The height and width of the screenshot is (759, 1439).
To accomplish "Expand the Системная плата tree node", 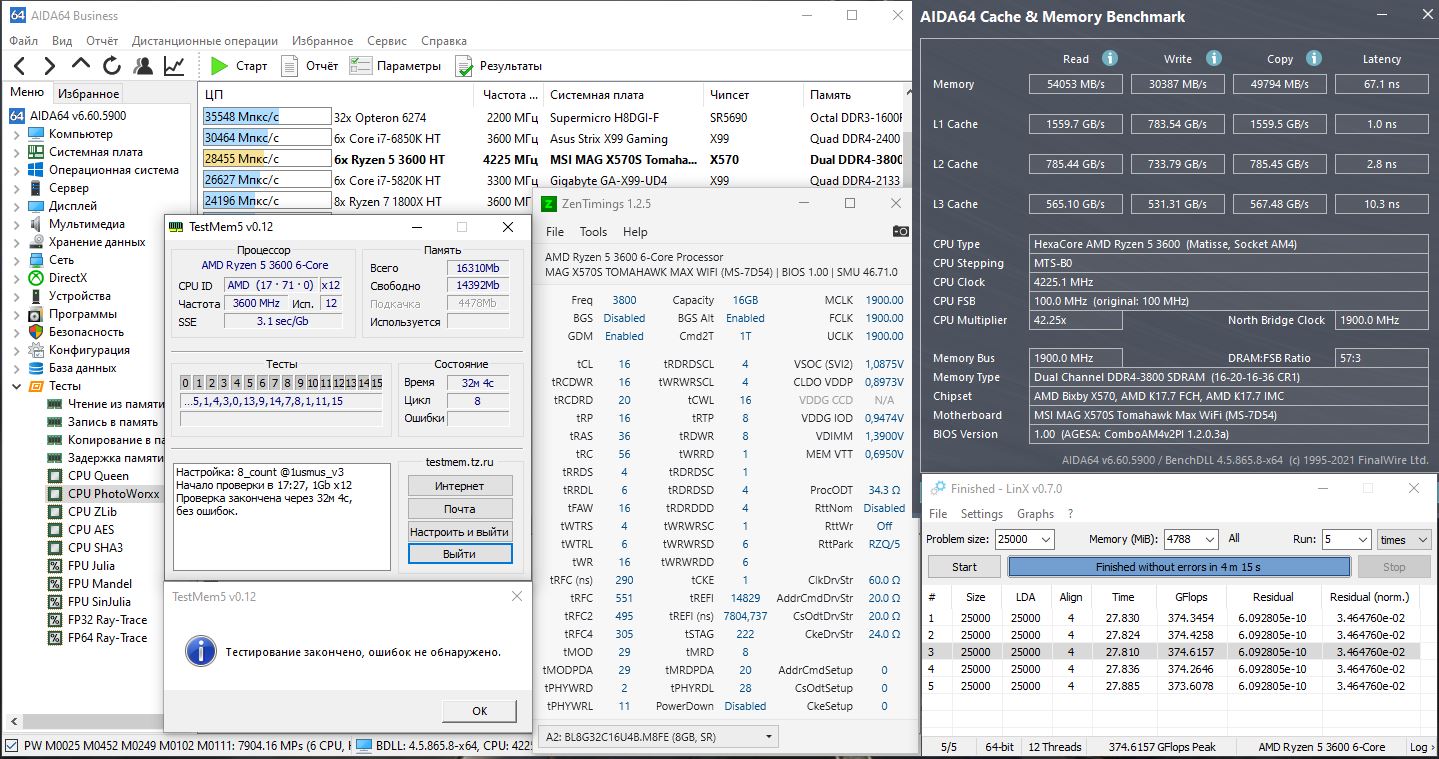I will pos(17,152).
